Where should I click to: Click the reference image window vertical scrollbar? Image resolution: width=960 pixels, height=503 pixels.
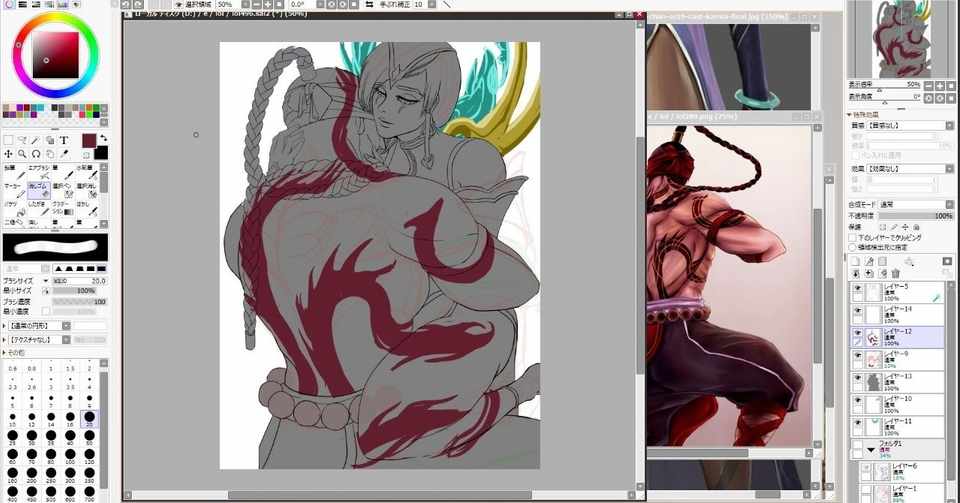(817, 286)
